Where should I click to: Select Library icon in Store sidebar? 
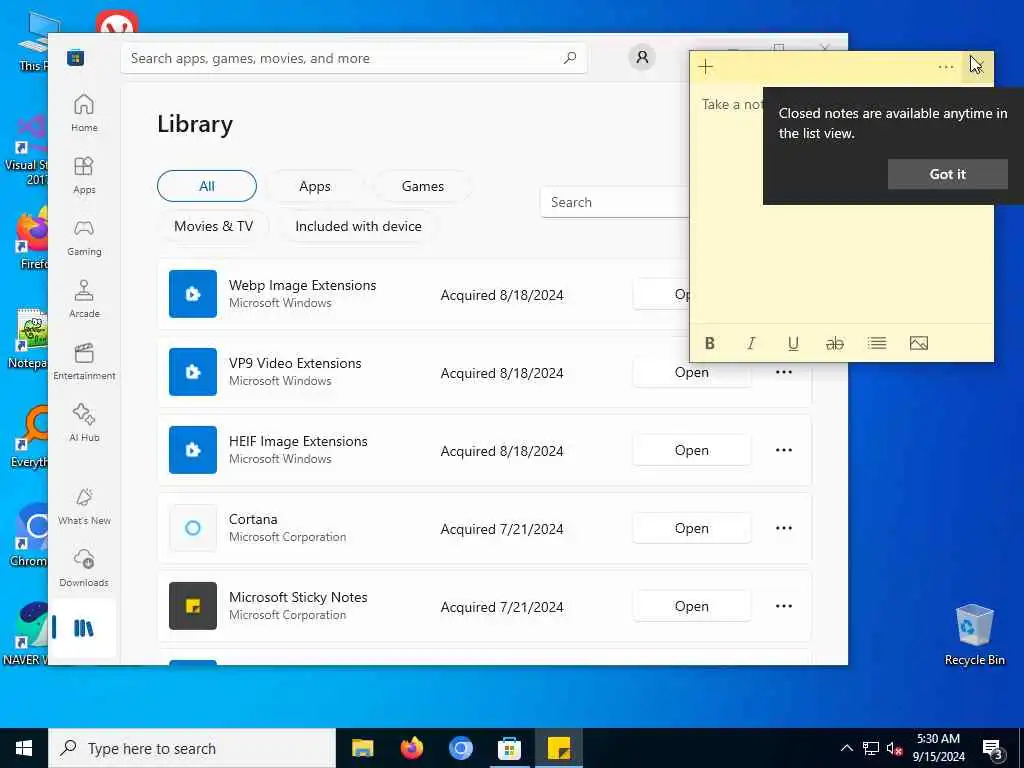coord(84,628)
